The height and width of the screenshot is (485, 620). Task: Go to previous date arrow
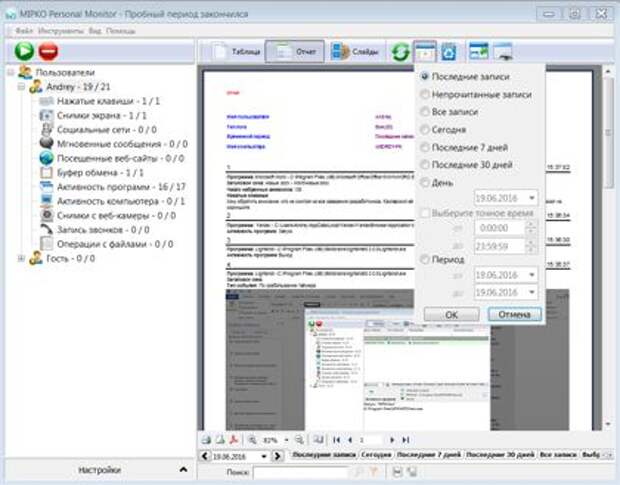[x=205, y=456]
